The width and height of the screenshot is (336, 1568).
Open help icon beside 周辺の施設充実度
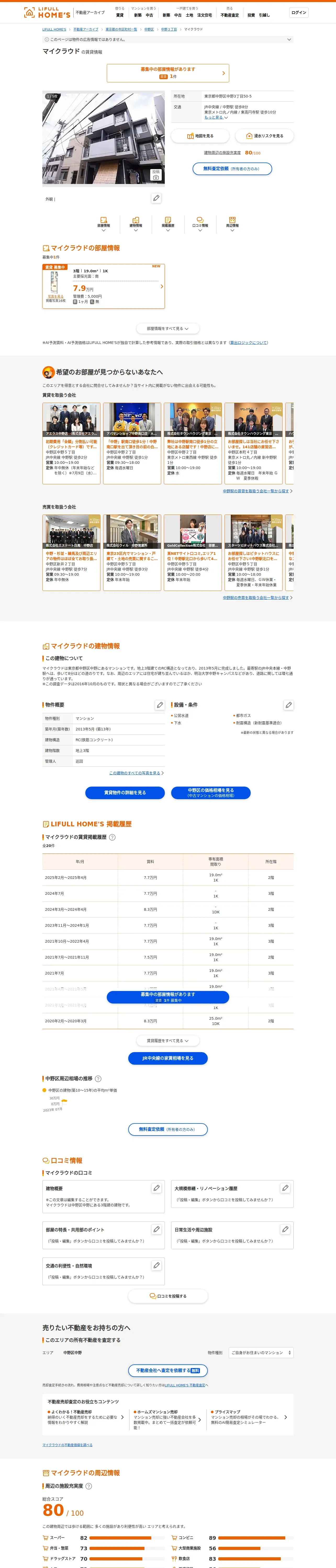point(89,1486)
